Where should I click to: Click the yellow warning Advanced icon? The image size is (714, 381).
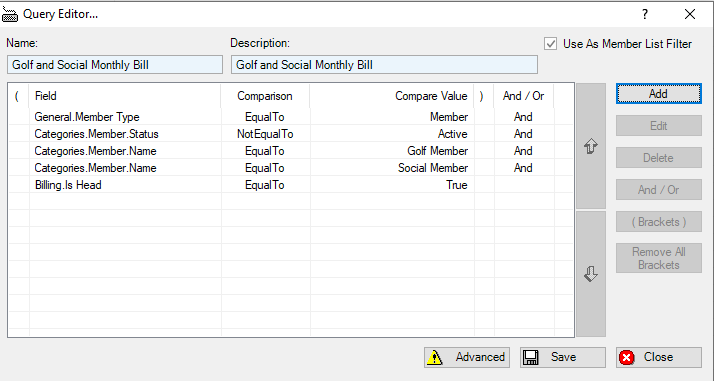pyautogui.click(x=435, y=357)
